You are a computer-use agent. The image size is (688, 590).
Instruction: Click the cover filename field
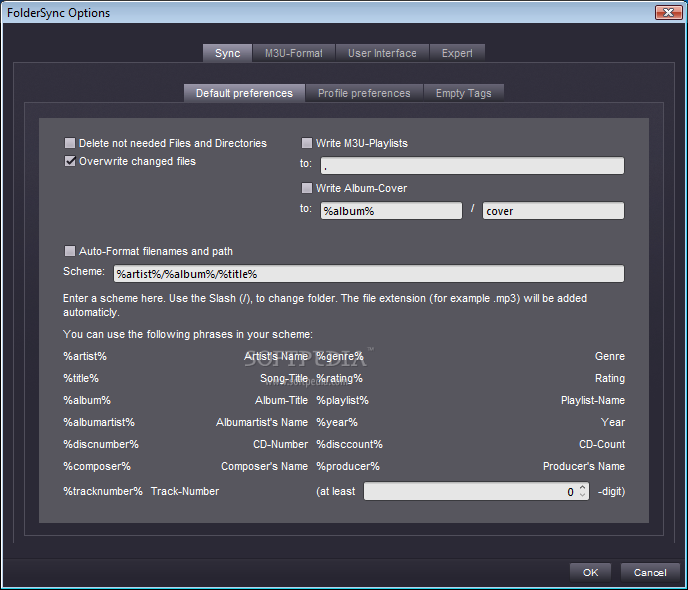click(553, 211)
